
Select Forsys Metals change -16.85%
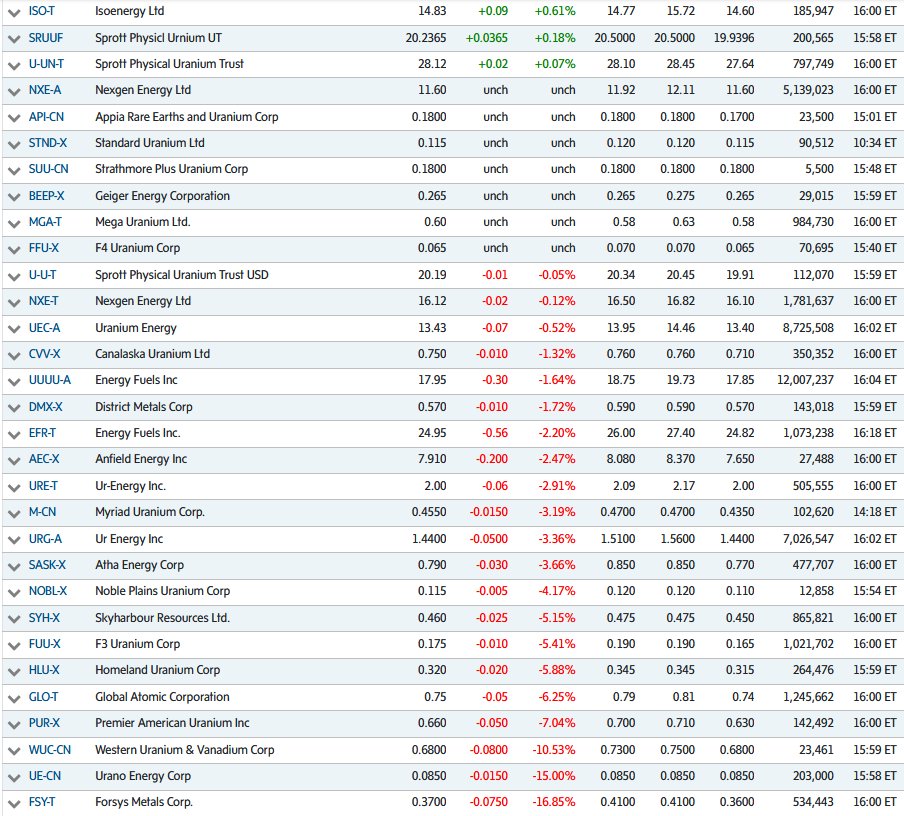(x=553, y=802)
